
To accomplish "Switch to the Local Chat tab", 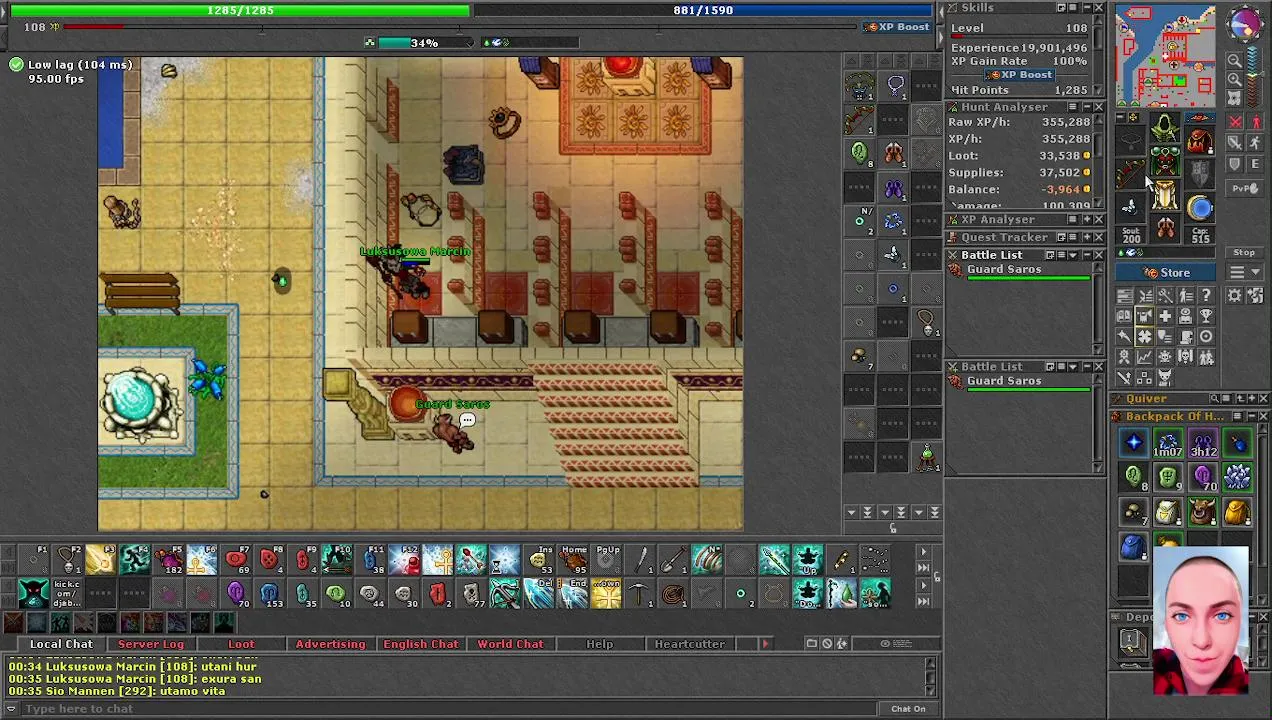I will tap(61, 644).
